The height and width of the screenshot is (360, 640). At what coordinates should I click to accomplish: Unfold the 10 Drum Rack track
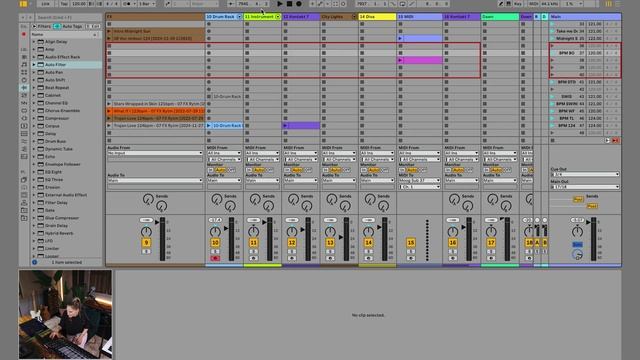239,17
